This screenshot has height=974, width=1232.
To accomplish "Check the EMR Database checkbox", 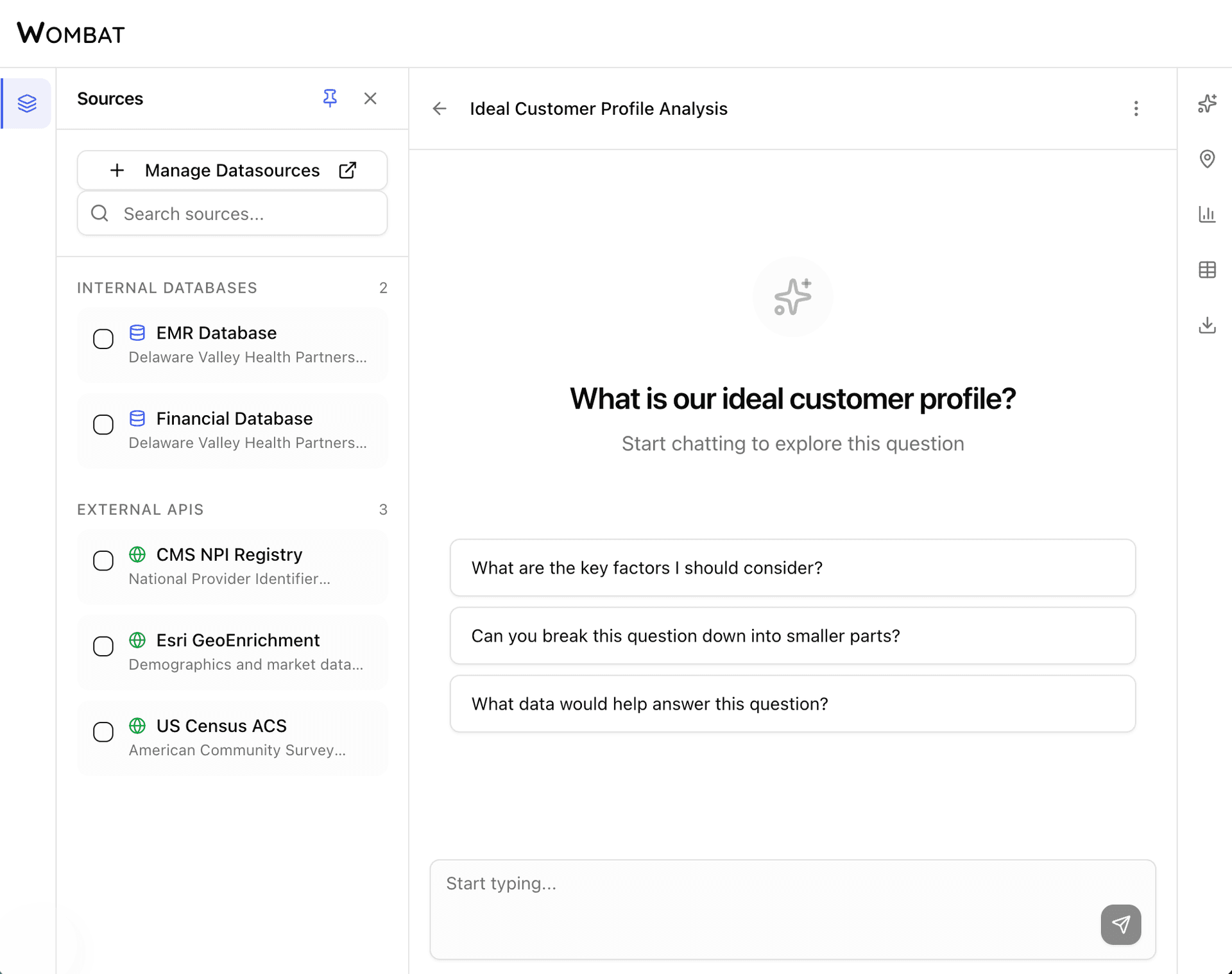I will 103,339.
